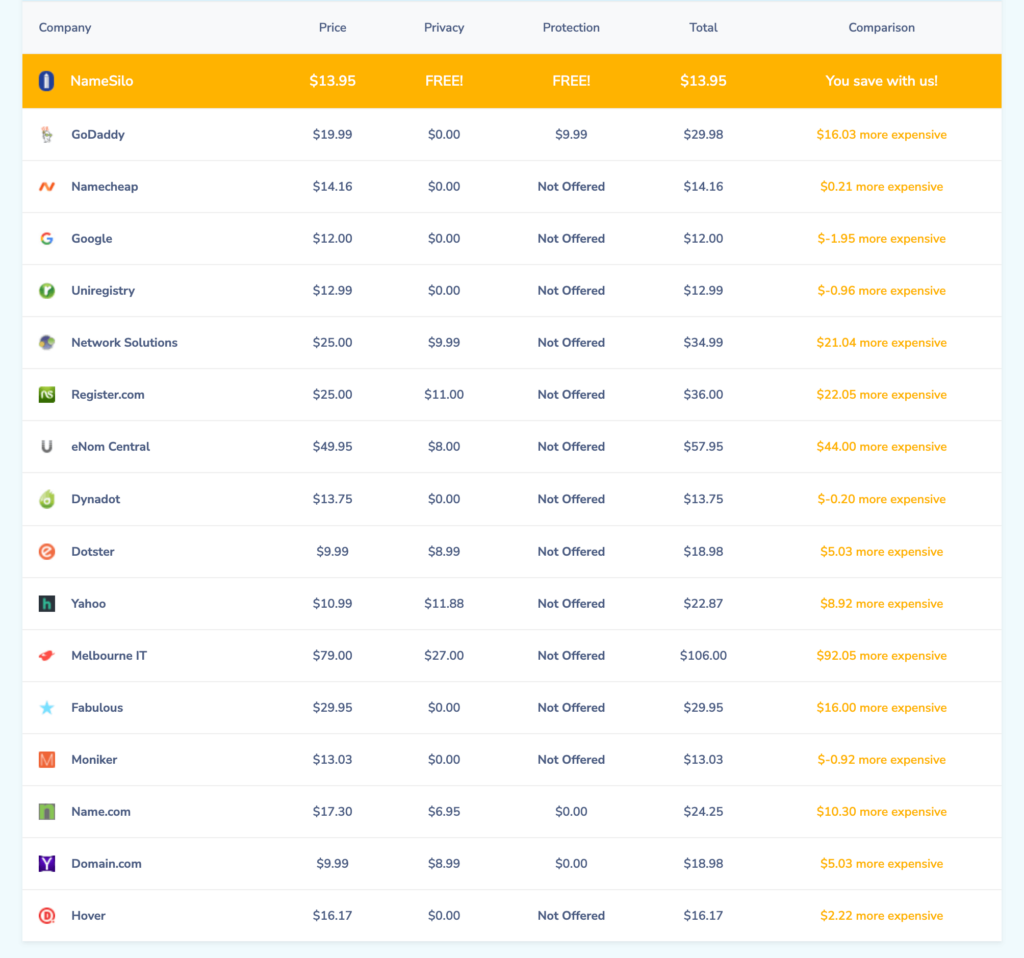The height and width of the screenshot is (958, 1024).
Task: Click eNom Central's $49.95 price
Action: click(x=332, y=447)
